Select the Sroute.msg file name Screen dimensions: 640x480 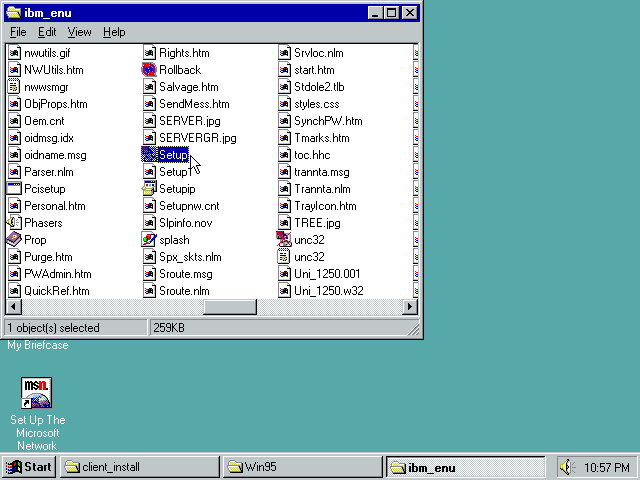click(186, 274)
